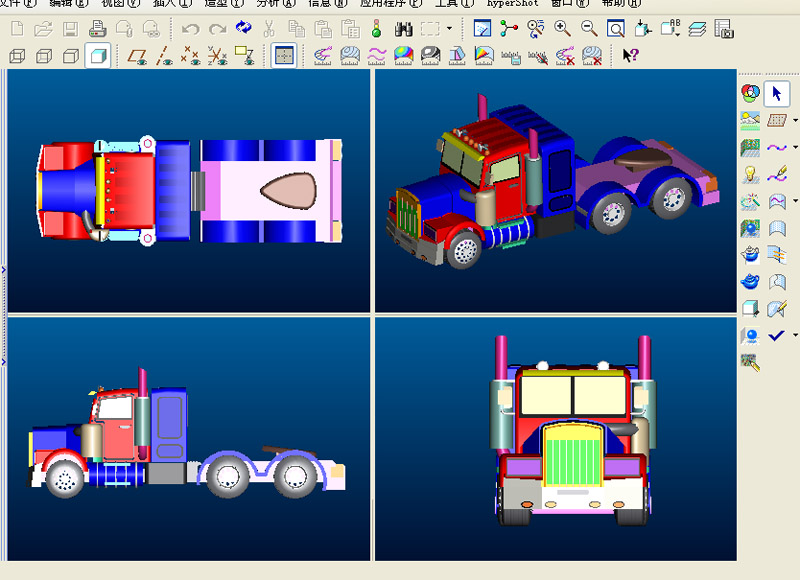Click the front view truck viewport
Screen dimensions: 800x580
[x=556, y=439]
